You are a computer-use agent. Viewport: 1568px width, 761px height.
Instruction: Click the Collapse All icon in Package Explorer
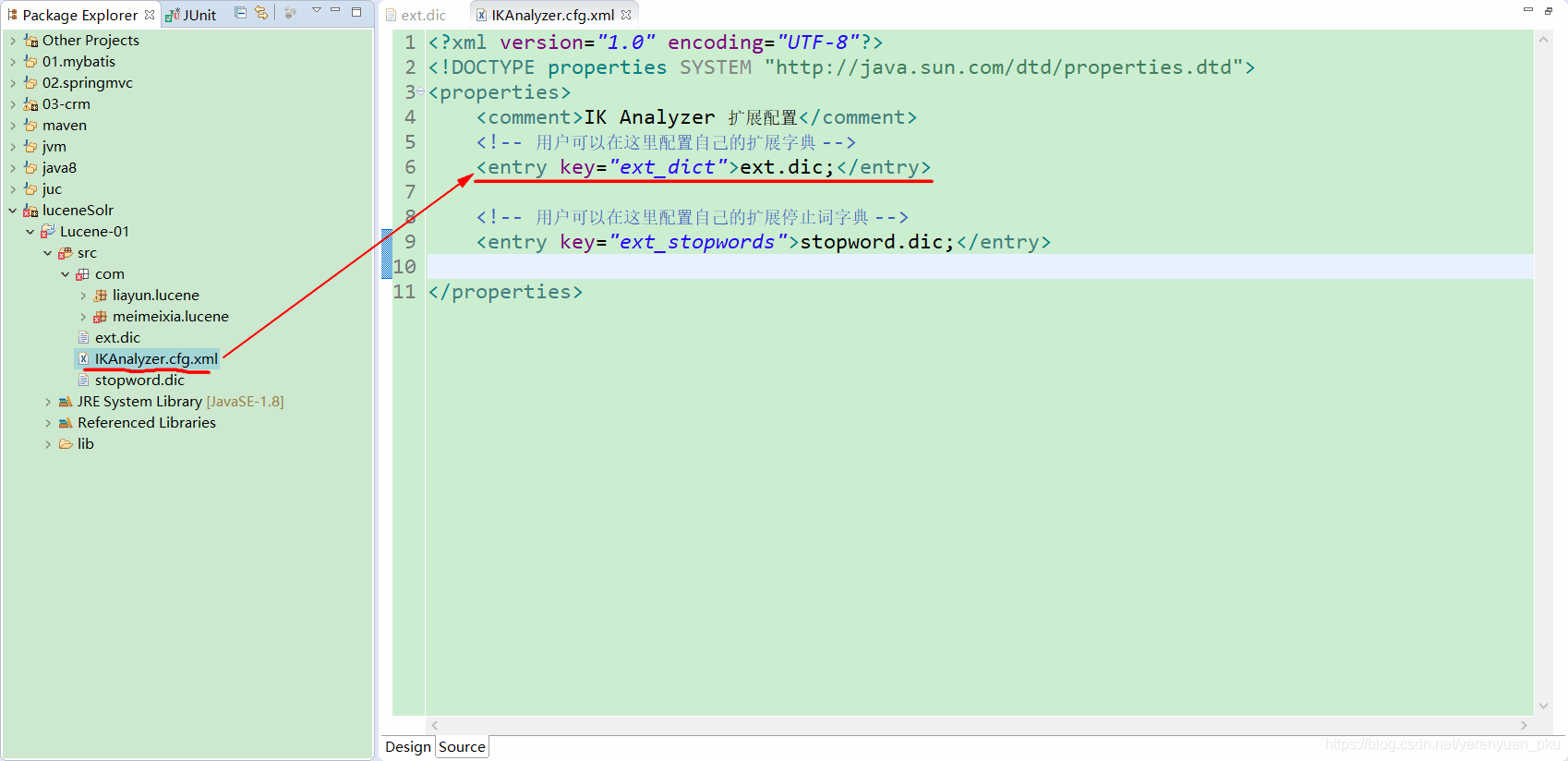[x=240, y=13]
